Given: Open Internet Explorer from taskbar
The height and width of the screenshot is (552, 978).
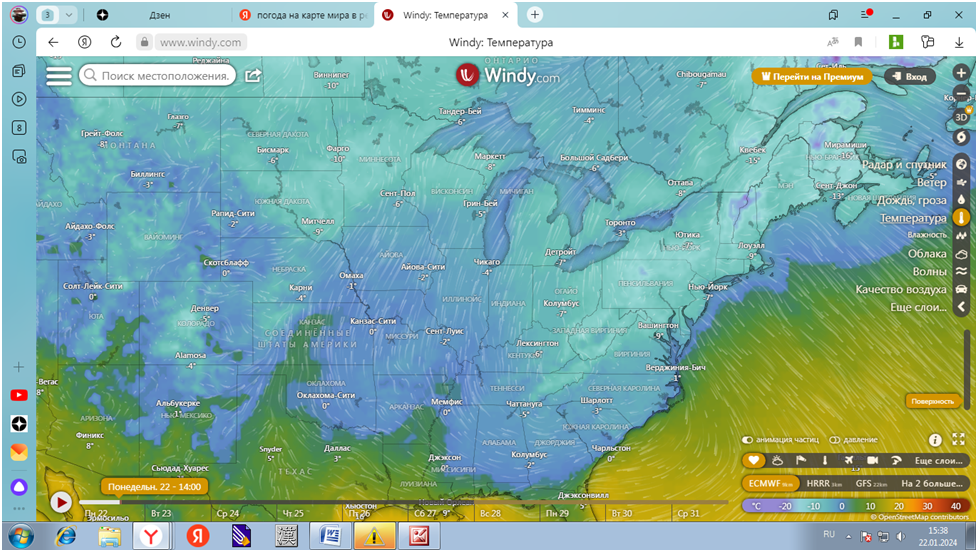Looking at the screenshot, I should pyautogui.click(x=65, y=536).
